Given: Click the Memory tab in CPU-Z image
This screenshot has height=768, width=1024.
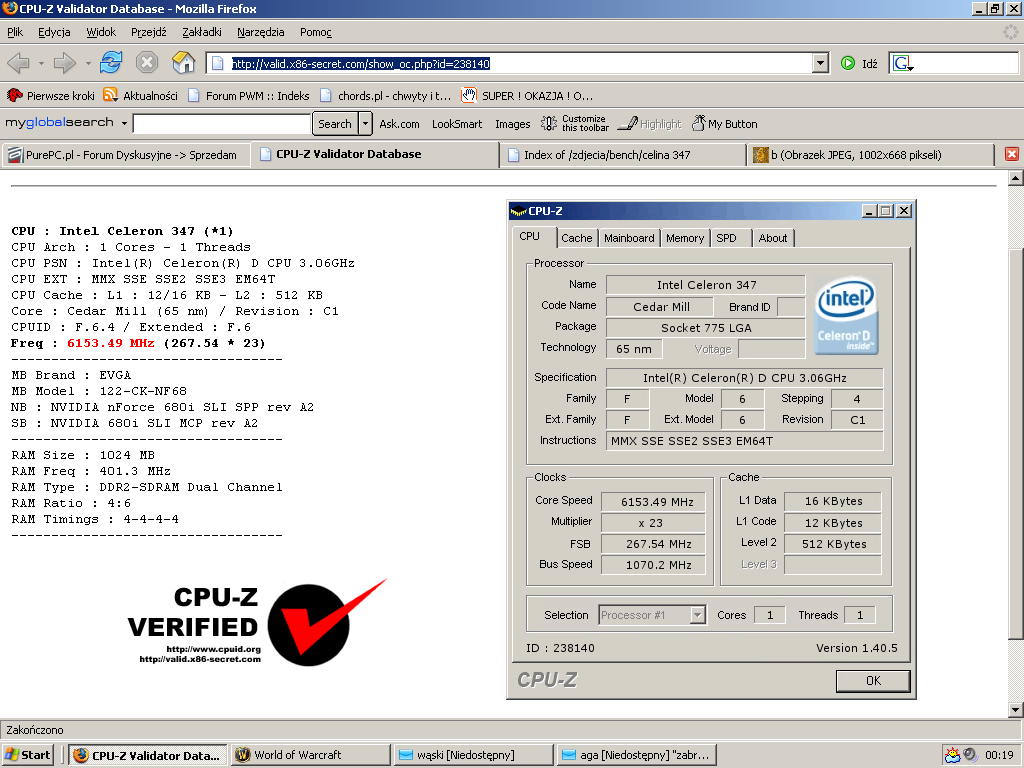Looking at the screenshot, I should click(x=685, y=238).
